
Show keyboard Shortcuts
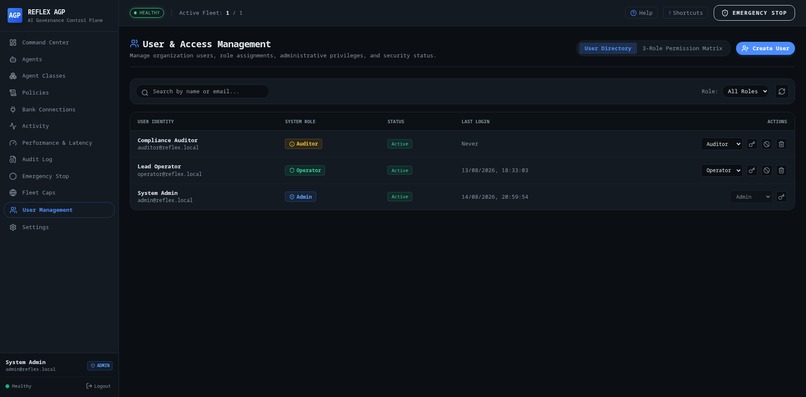pos(685,13)
